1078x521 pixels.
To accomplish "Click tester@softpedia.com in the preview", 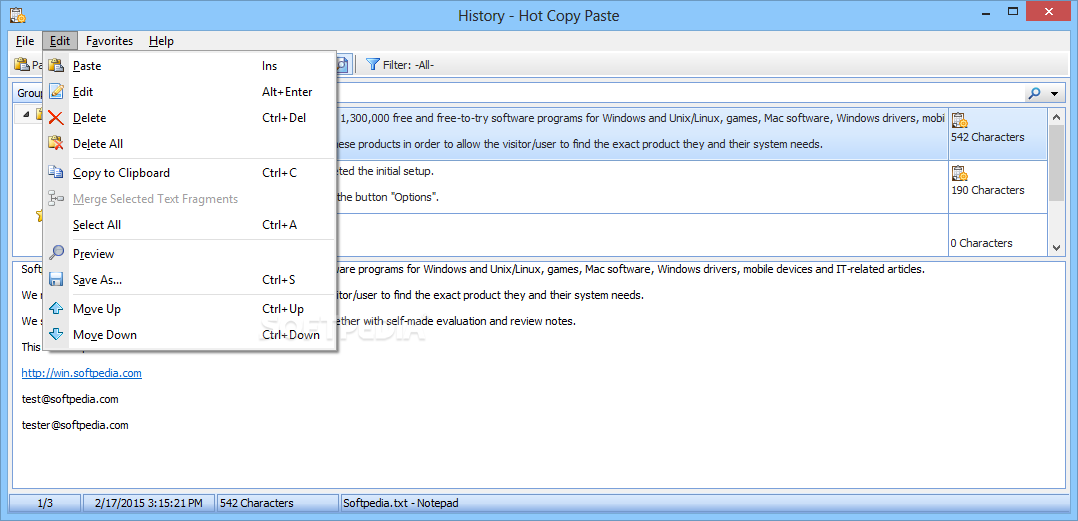I will coord(75,425).
